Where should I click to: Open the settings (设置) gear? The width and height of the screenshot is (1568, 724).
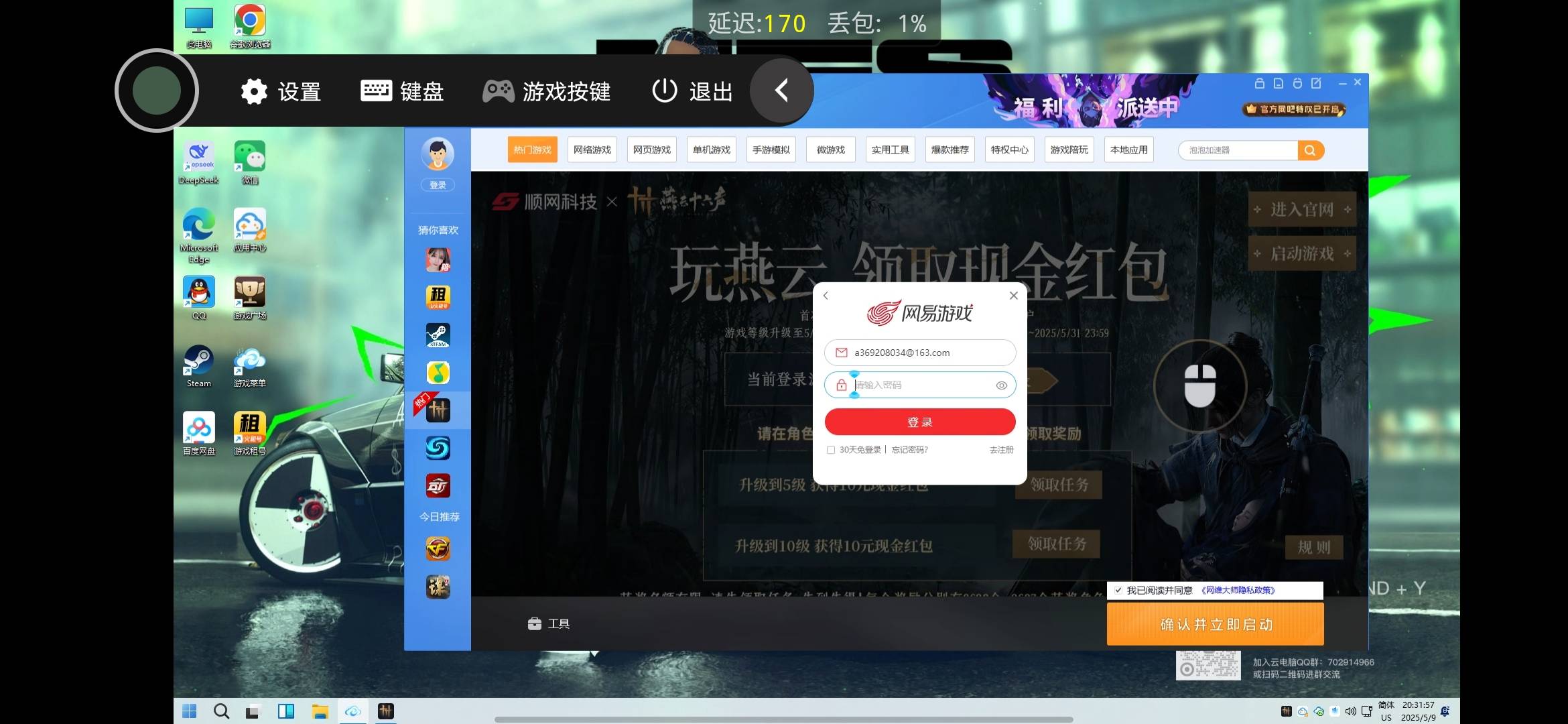tap(281, 91)
